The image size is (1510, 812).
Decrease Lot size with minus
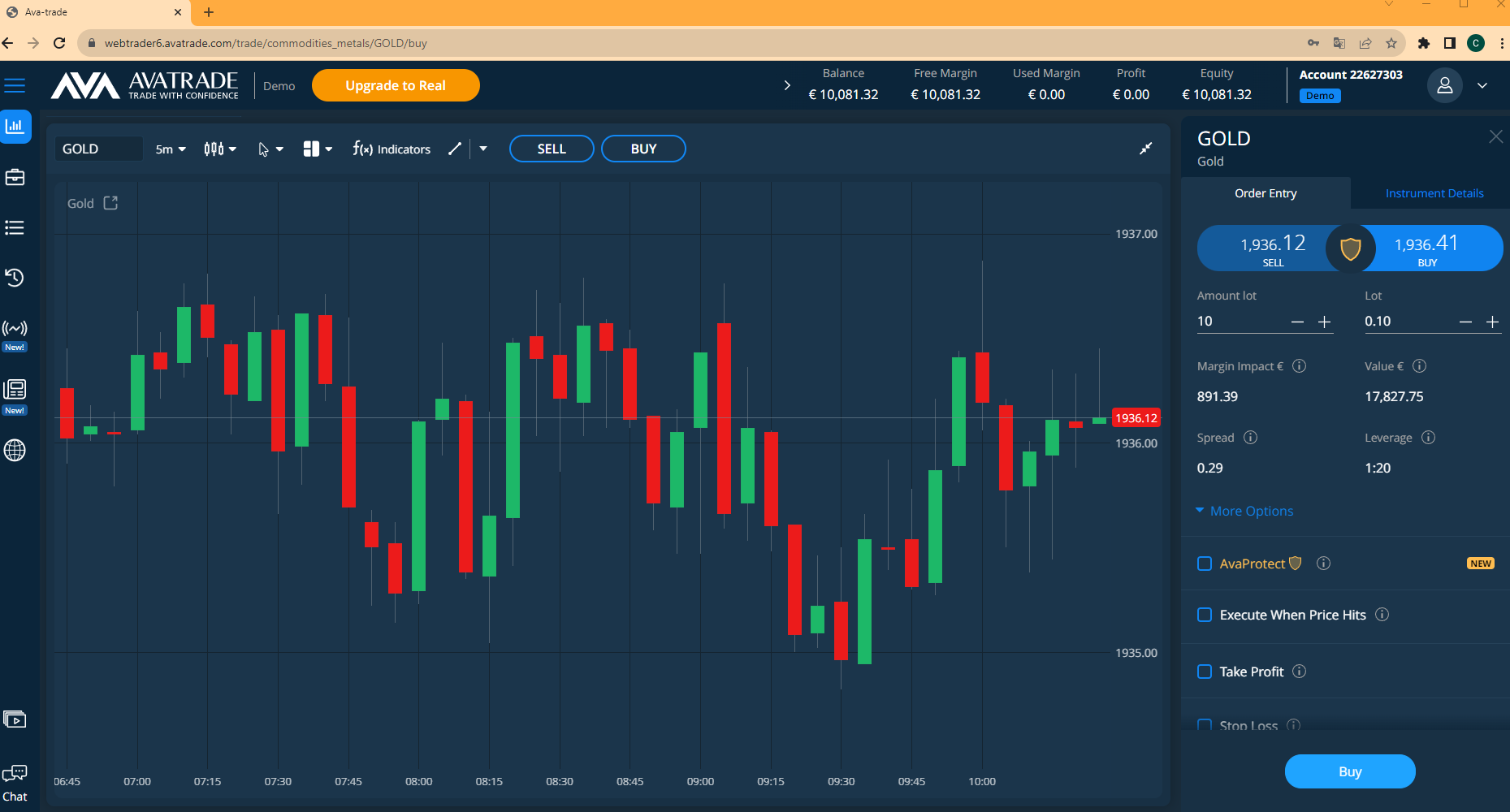(x=1465, y=322)
